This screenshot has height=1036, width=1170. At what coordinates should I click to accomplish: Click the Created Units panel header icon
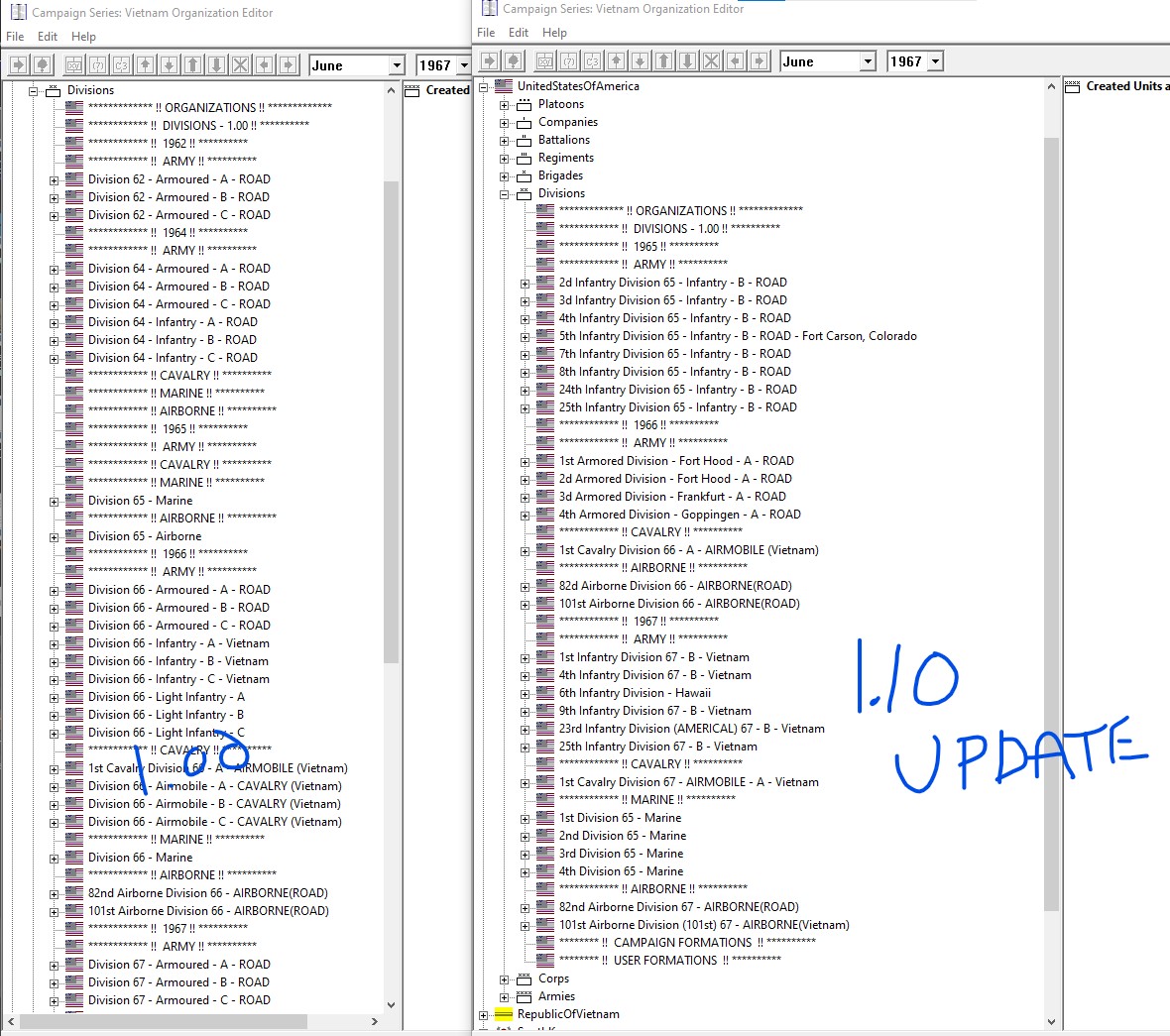click(x=1073, y=86)
